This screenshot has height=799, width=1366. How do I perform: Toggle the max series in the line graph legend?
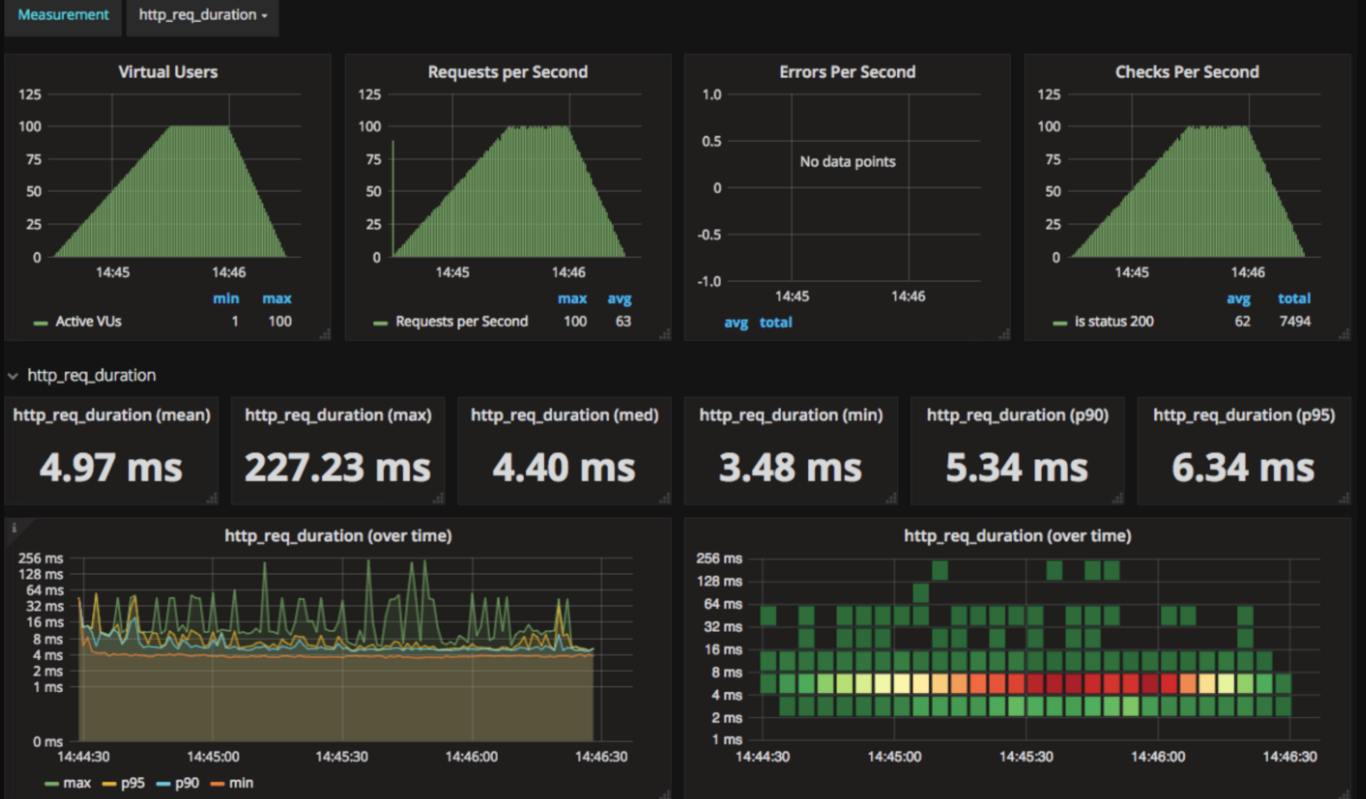pyautogui.click(x=77, y=782)
